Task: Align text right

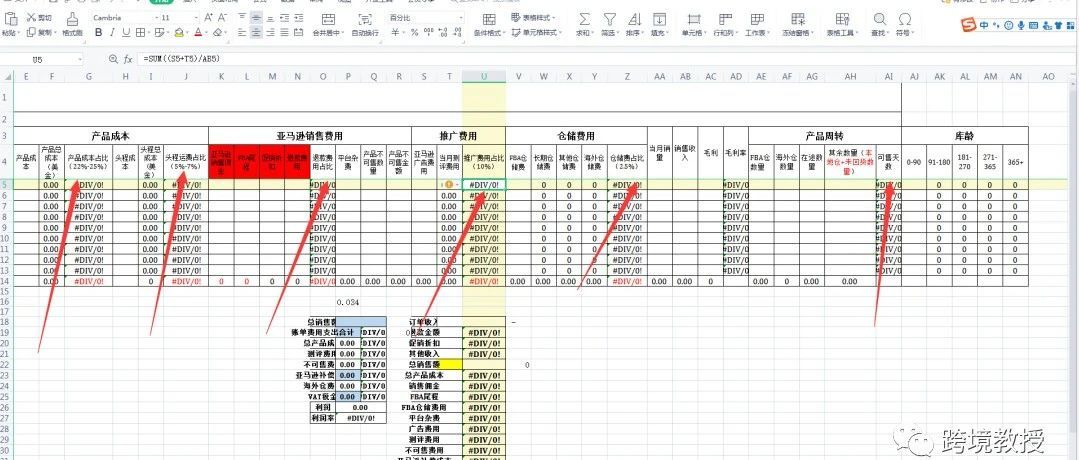Action: 268,32
